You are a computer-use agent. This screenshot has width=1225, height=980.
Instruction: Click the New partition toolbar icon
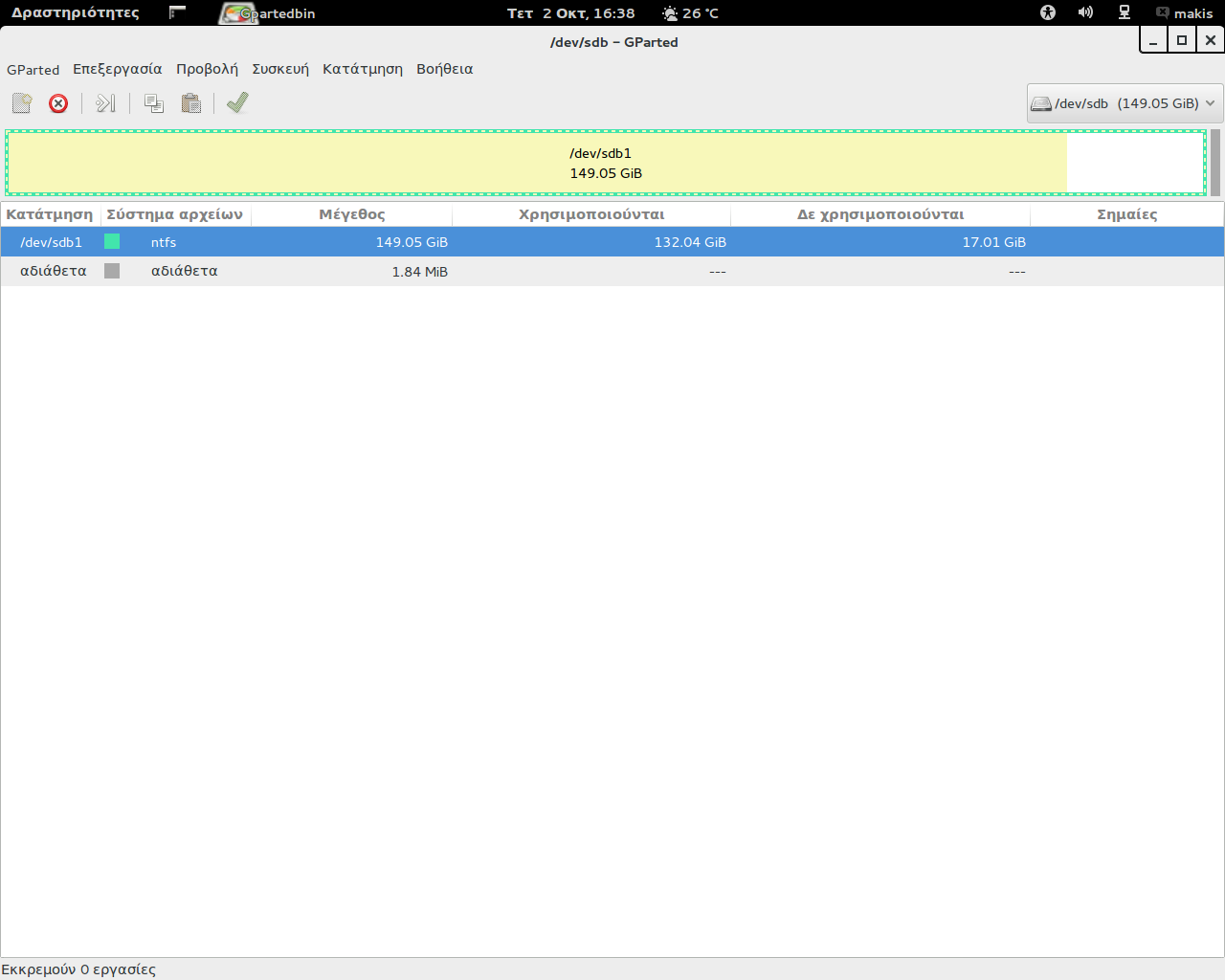pos(22,103)
